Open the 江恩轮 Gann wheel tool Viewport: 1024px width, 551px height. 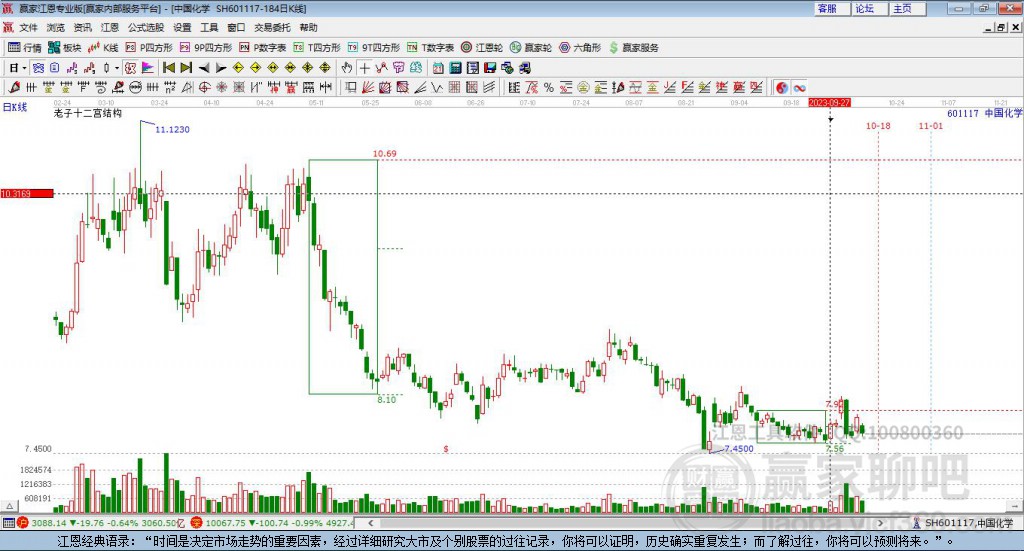[482, 48]
